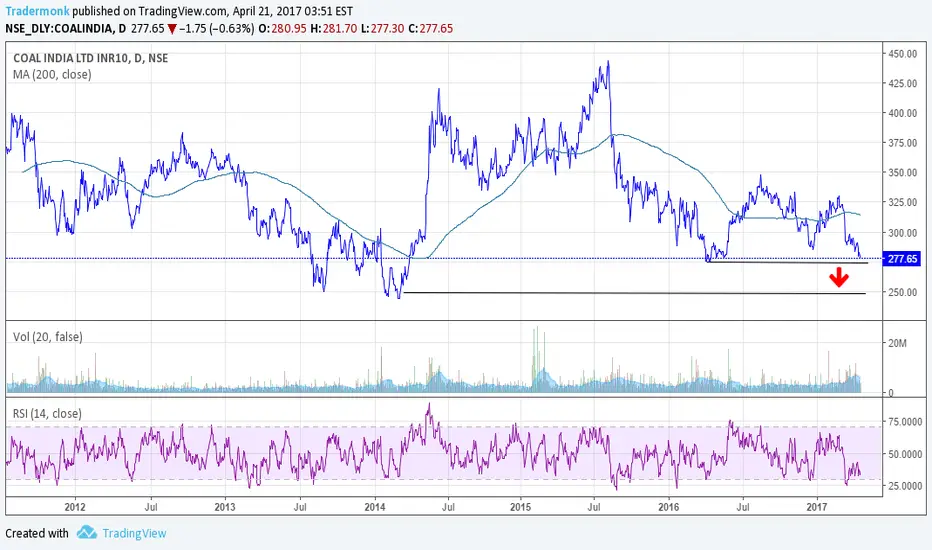Click the open value O:280.95

pos(283,29)
